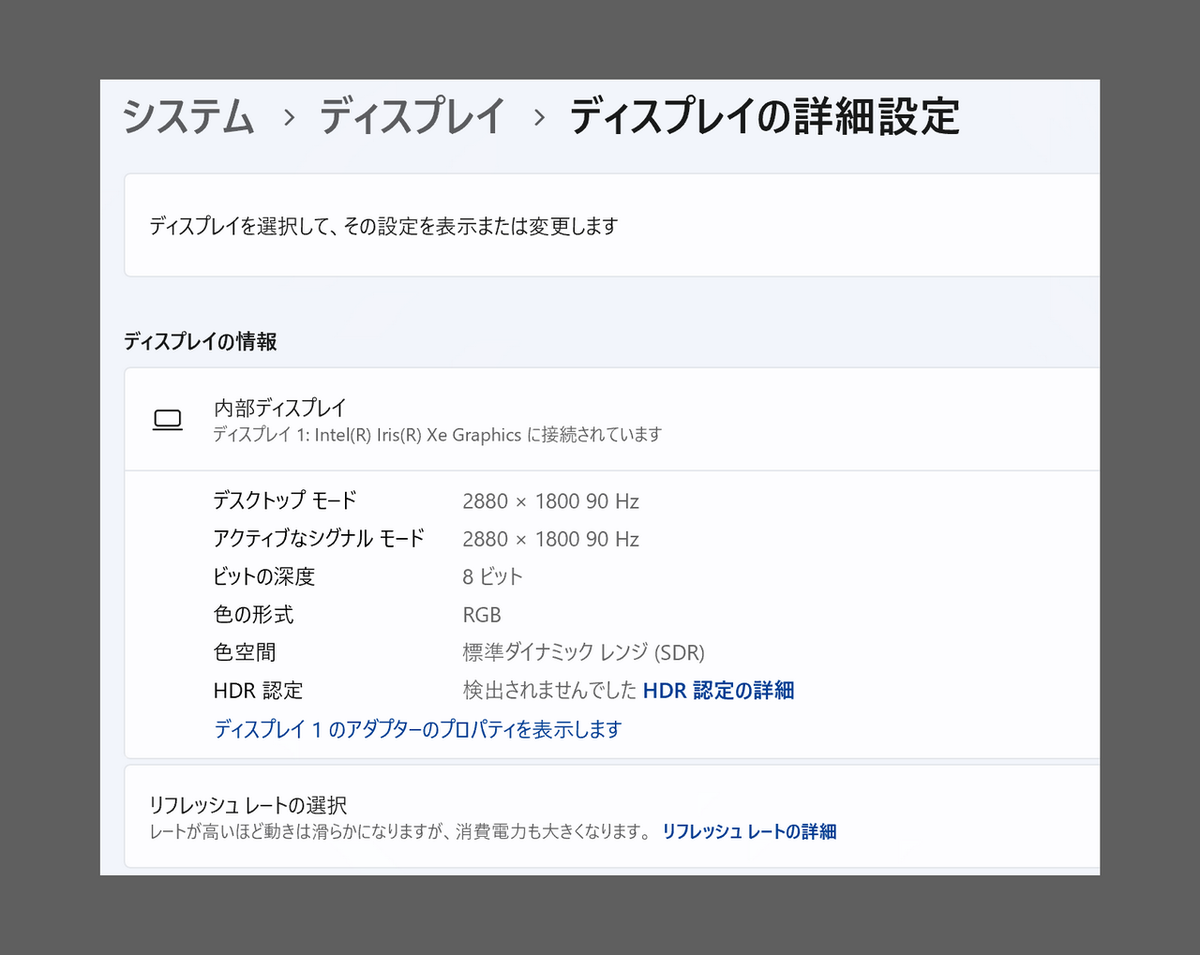Click the 検出されませんでした text
1200x955 pixels.
coord(550,691)
